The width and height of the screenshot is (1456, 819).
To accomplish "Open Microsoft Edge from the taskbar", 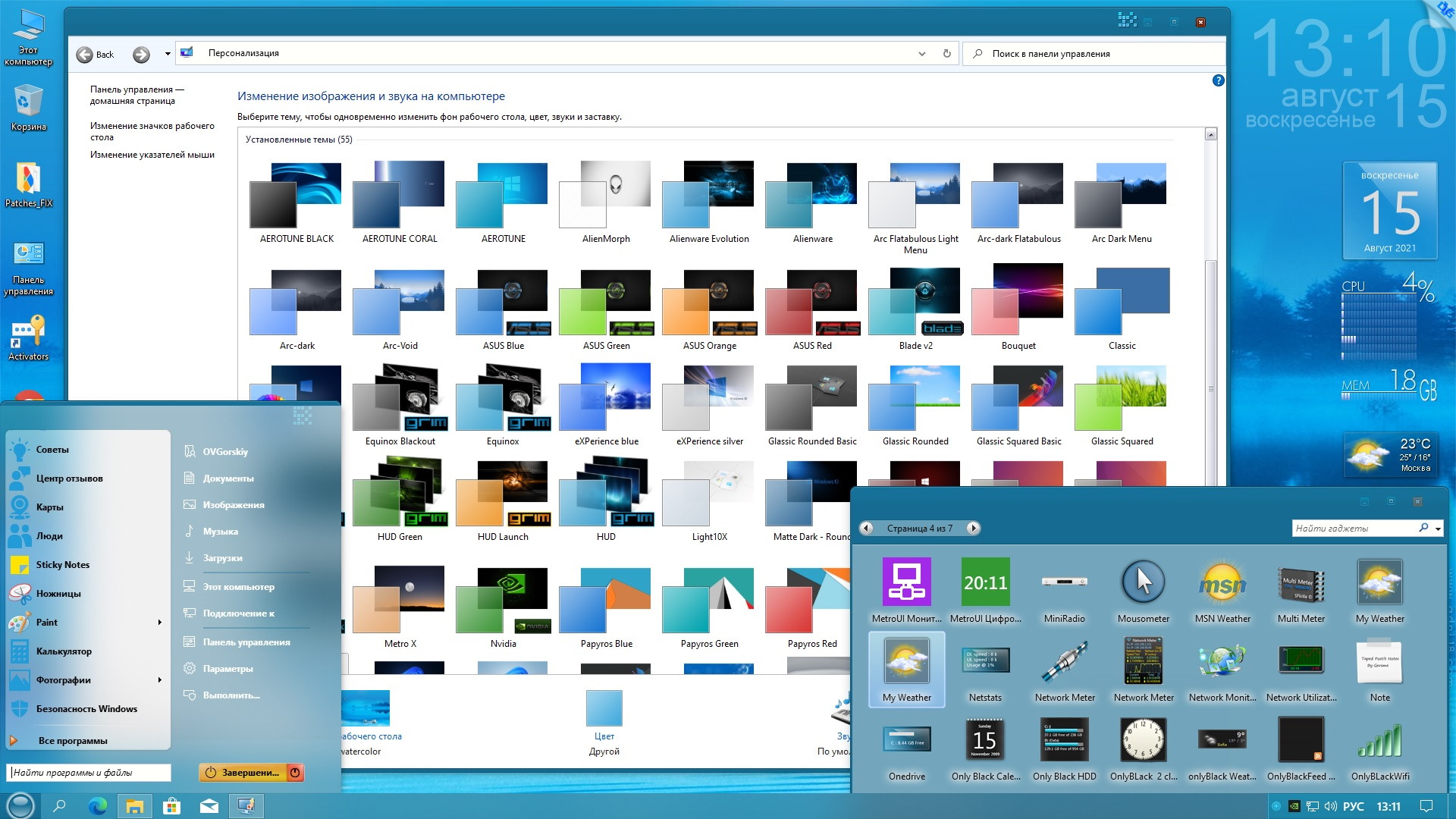I will (x=97, y=805).
